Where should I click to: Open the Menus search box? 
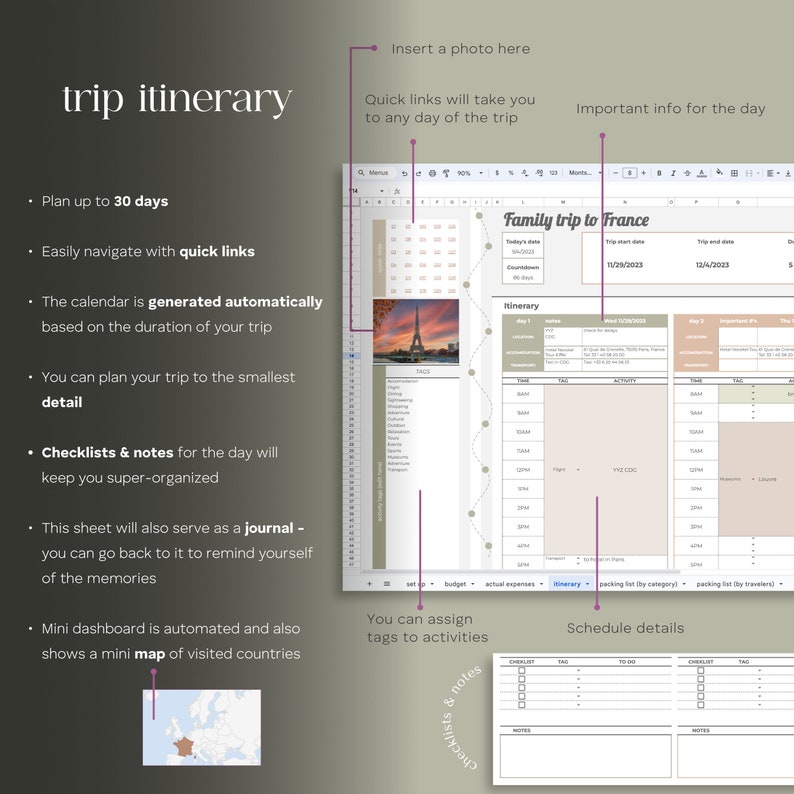(x=375, y=173)
